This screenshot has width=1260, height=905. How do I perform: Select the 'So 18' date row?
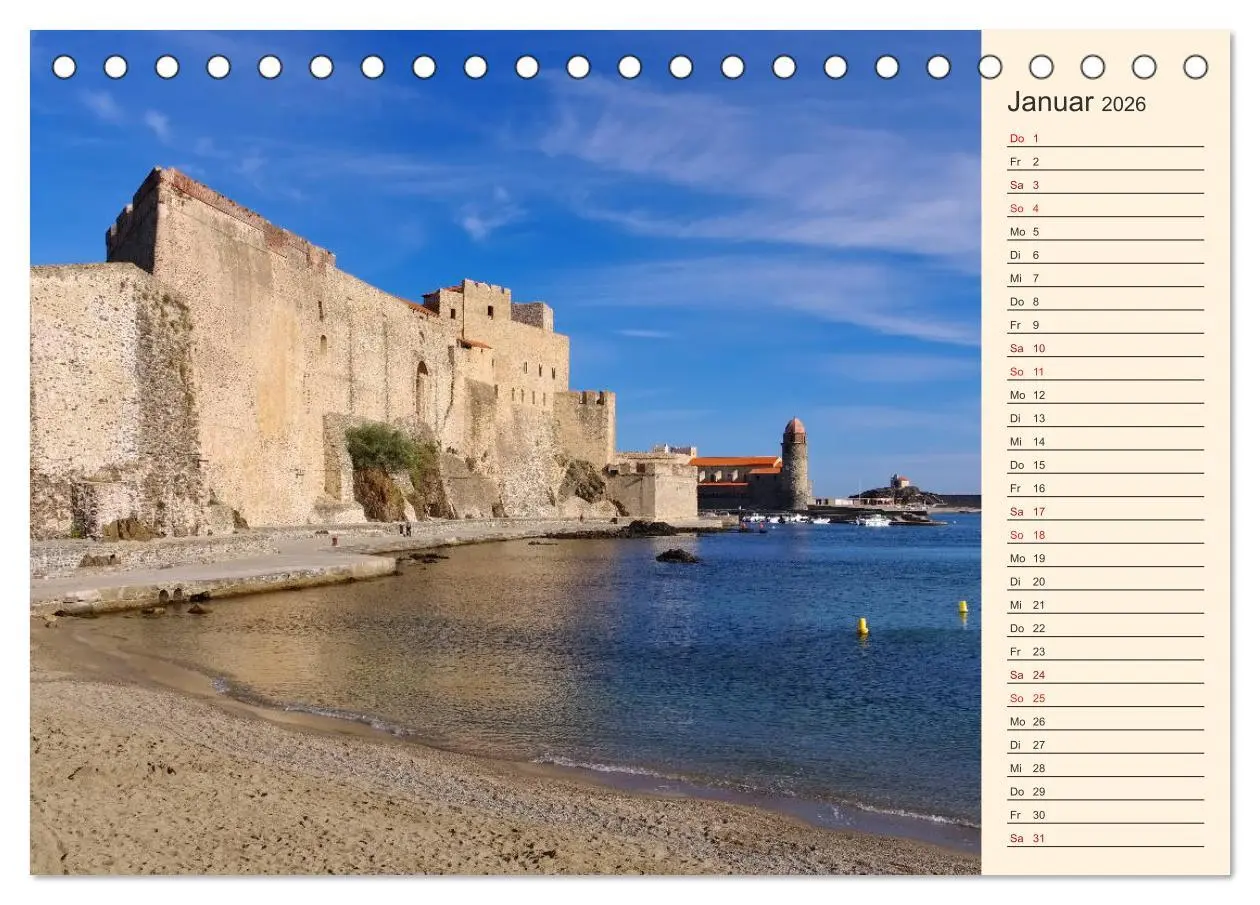tap(1105, 535)
